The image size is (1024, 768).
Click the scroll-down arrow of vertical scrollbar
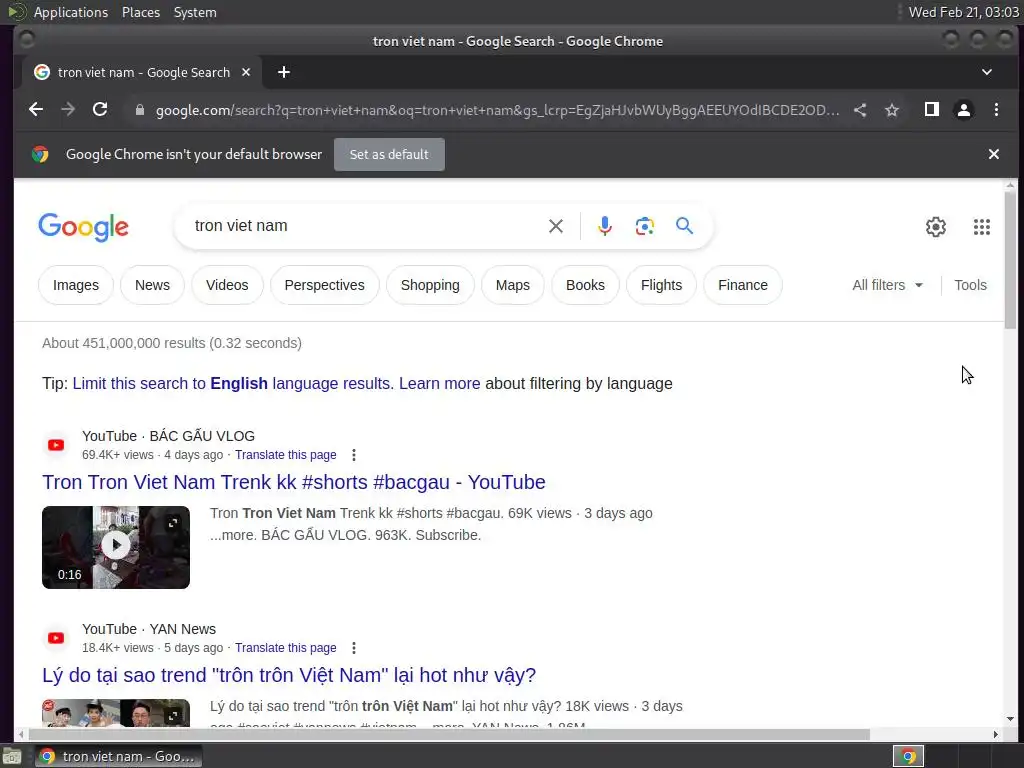point(1010,719)
